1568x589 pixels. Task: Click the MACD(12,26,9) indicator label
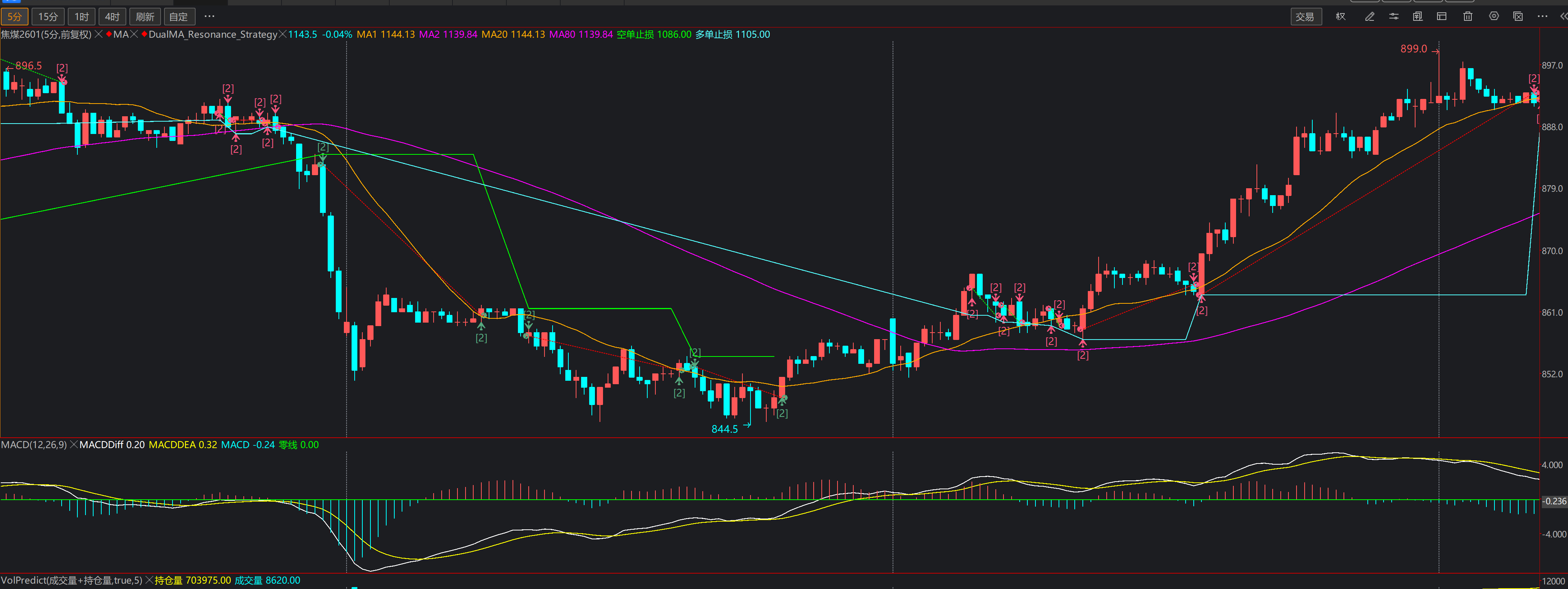click(x=34, y=445)
